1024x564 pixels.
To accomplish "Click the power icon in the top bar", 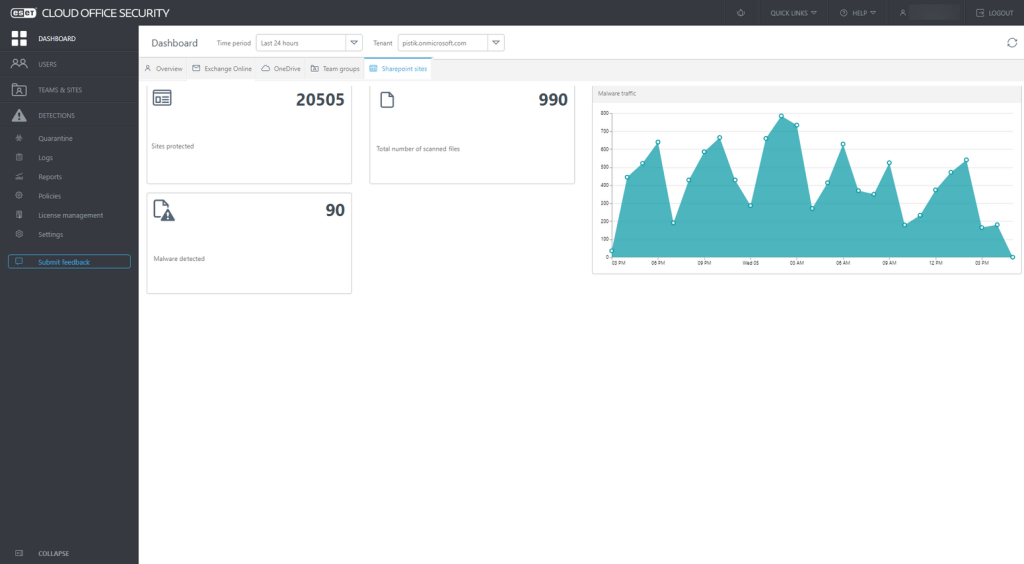I will coord(741,13).
